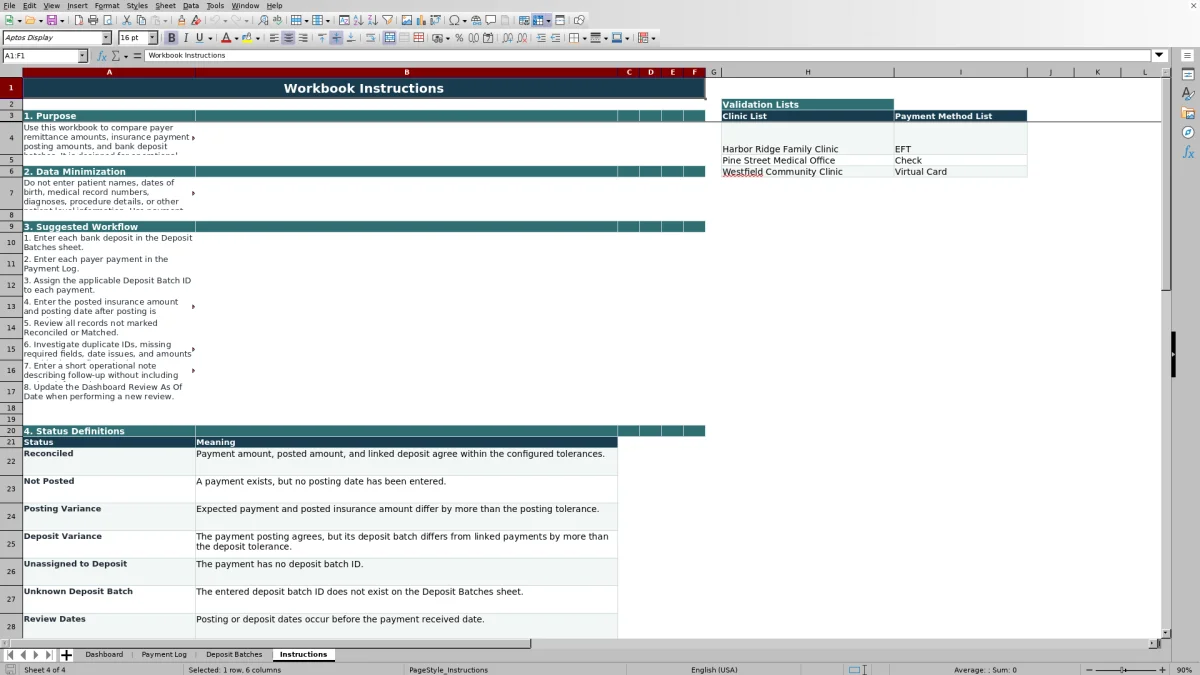Click the Spelling check icon
1200x675 pixels.
pos(277,20)
